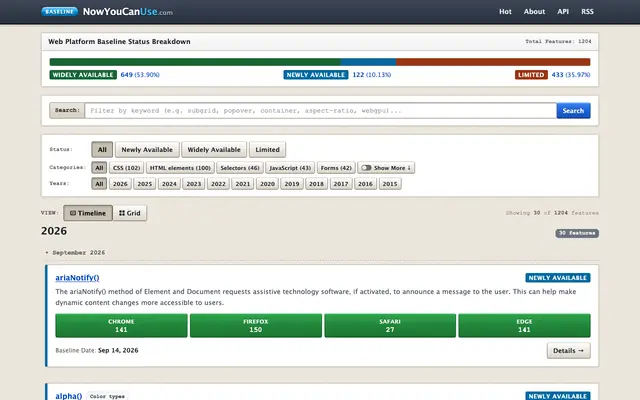Filter status by Limited
640x400 pixels.
pos(267,149)
